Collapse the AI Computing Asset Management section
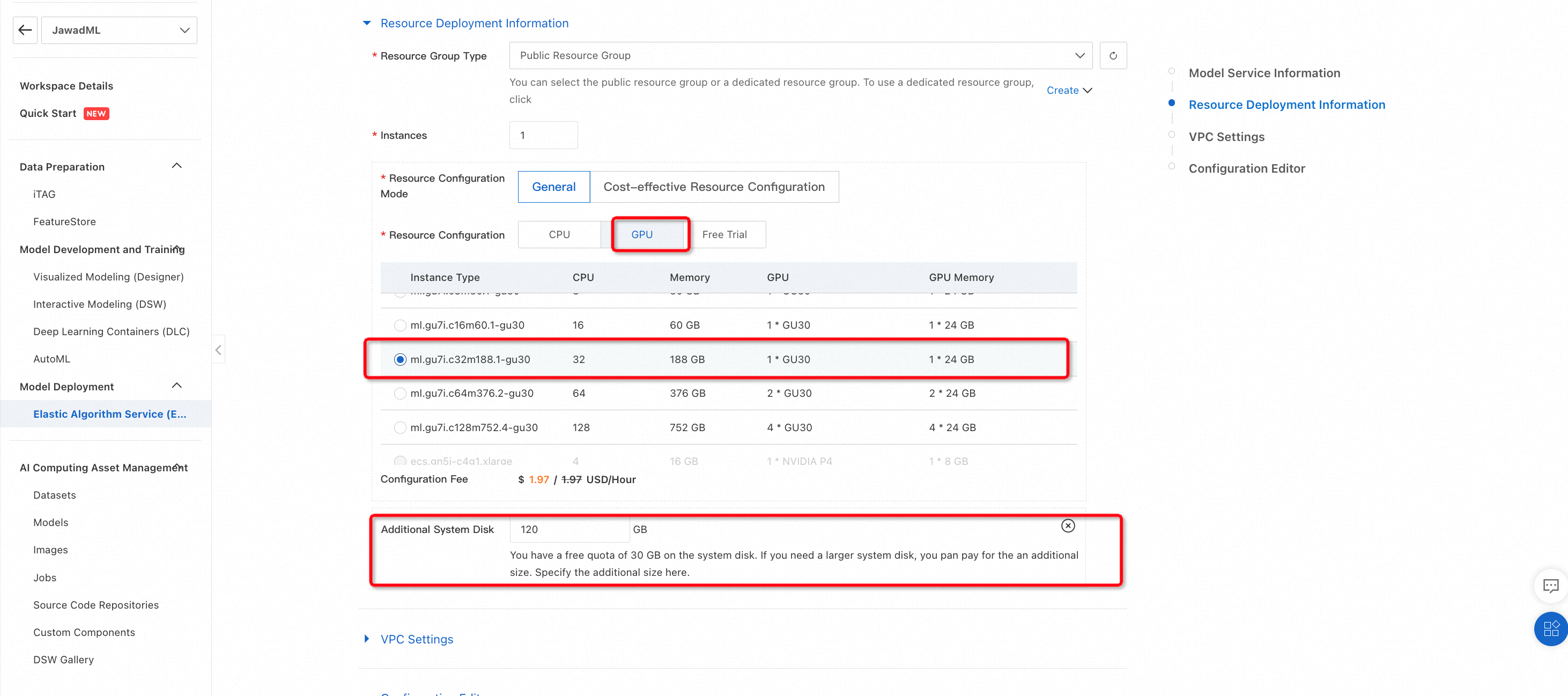 [176, 467]
